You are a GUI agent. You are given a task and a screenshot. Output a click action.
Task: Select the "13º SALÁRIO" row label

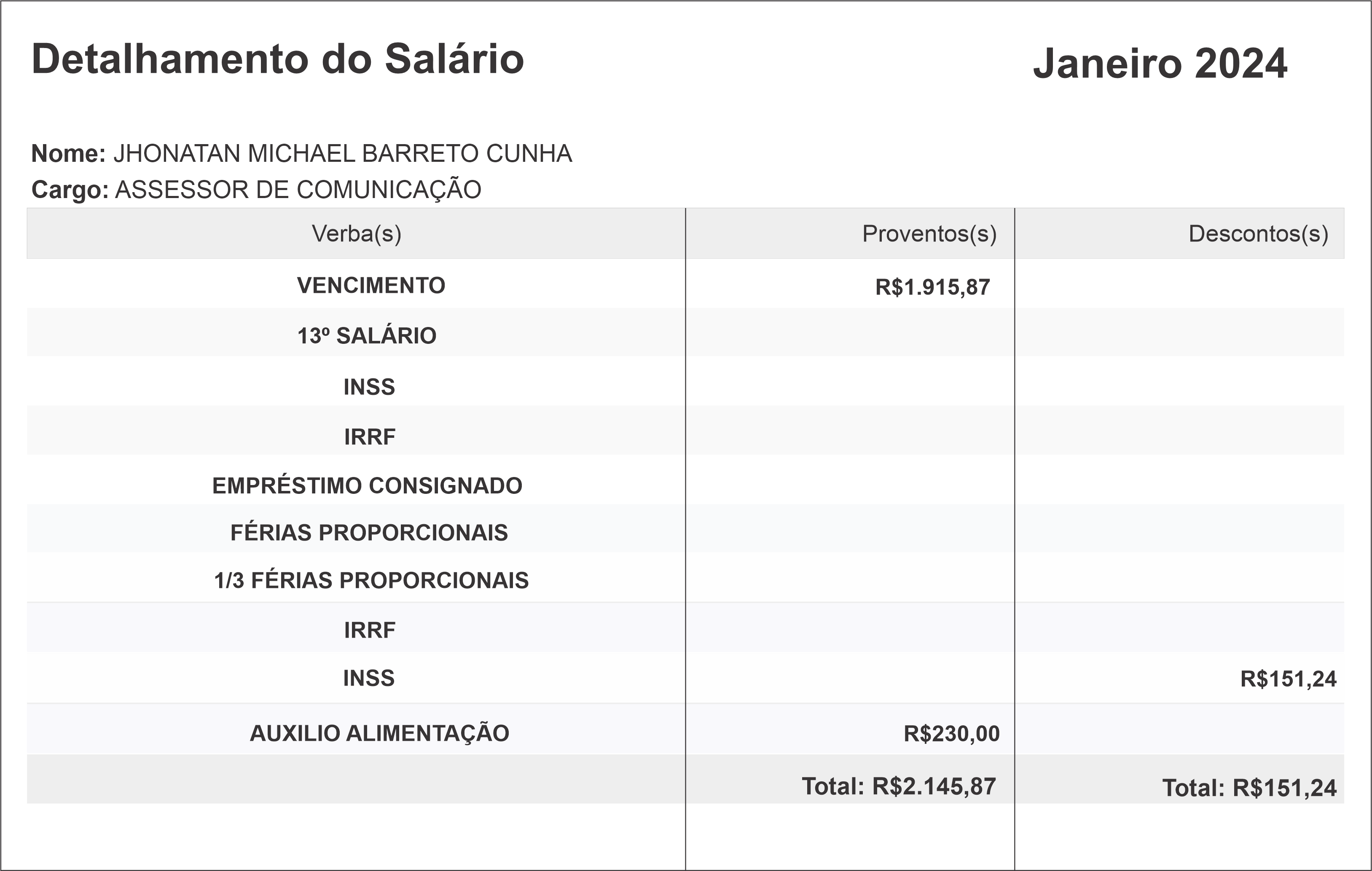[367, 335]
